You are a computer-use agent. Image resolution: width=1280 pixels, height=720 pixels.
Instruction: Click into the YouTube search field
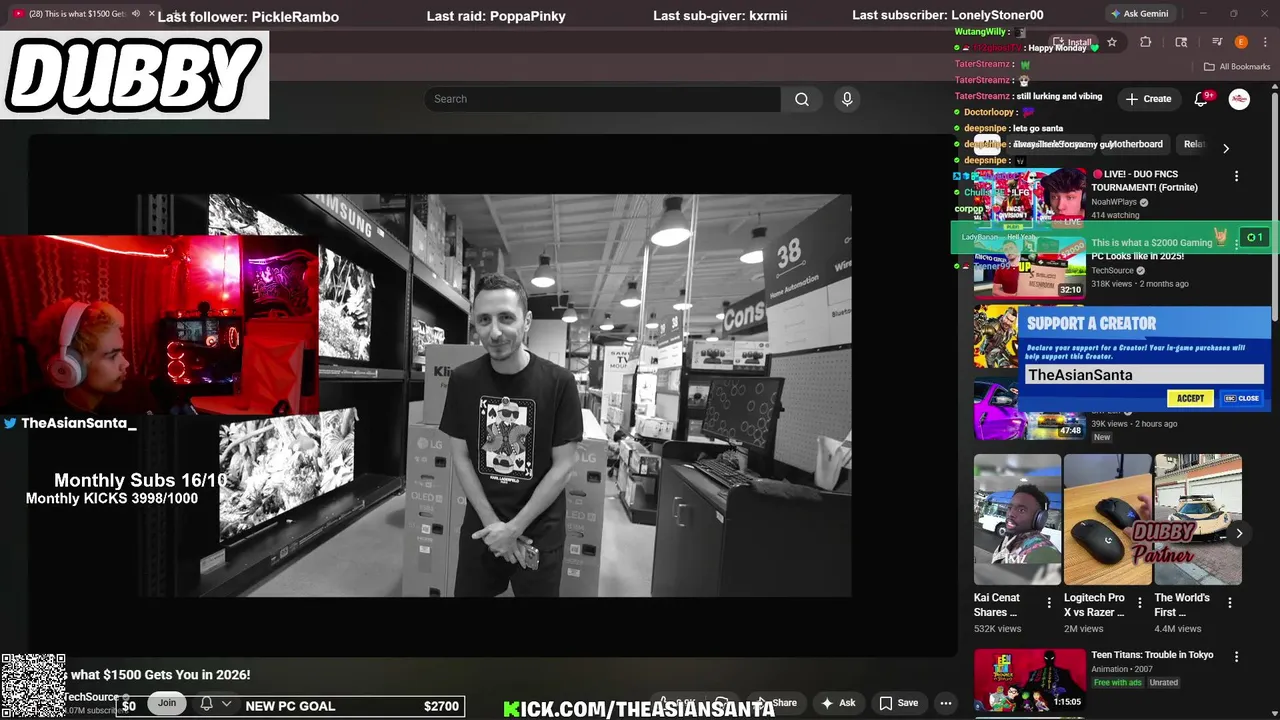(603, 99)
